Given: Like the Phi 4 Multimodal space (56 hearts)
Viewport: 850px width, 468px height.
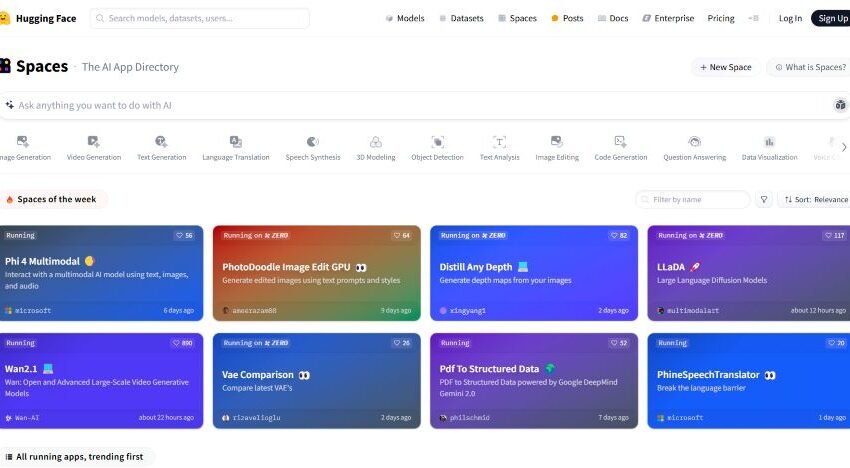Looking at the screenshot, I should pyautogui.click(x=184, y=235).
